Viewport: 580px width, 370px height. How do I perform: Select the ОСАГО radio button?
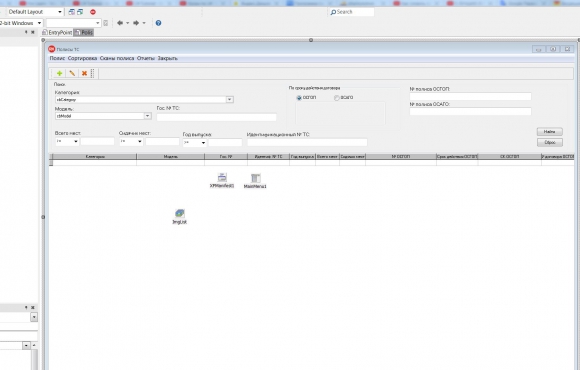click(337, 98)
